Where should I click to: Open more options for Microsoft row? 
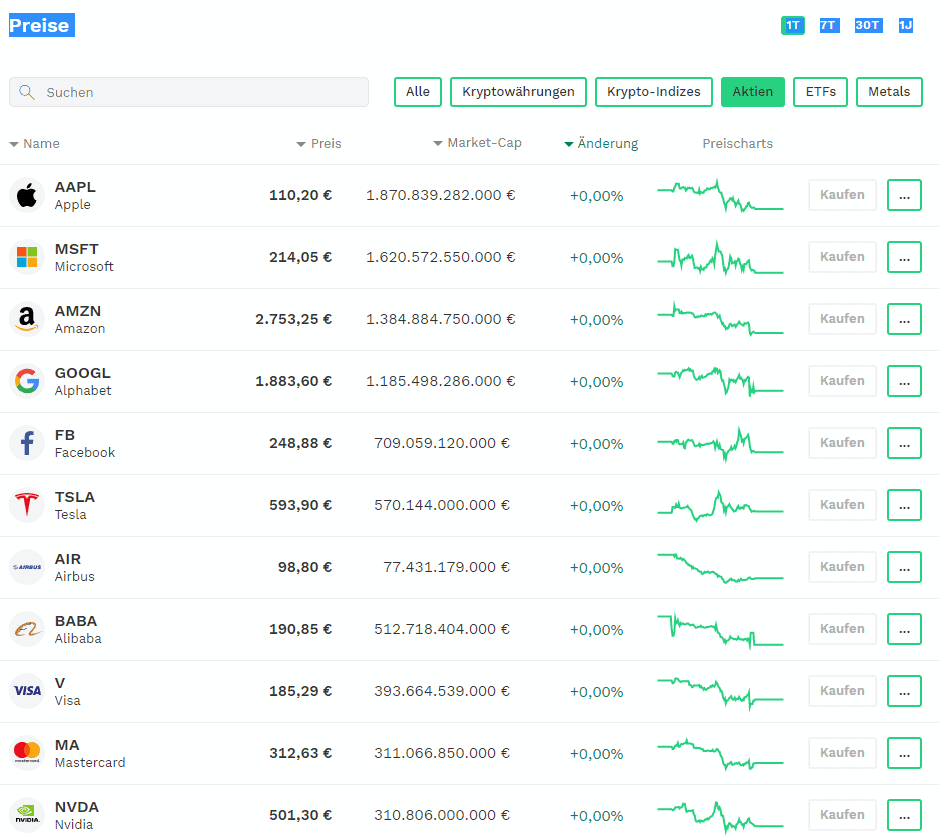click(904, 257)
